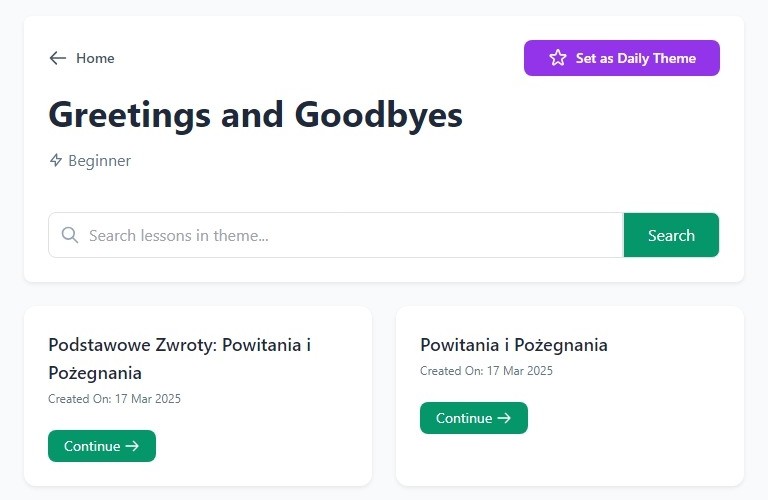768x500 pixels.
Task: Click the magnifier icon in the search field
Action: point(70,235)
